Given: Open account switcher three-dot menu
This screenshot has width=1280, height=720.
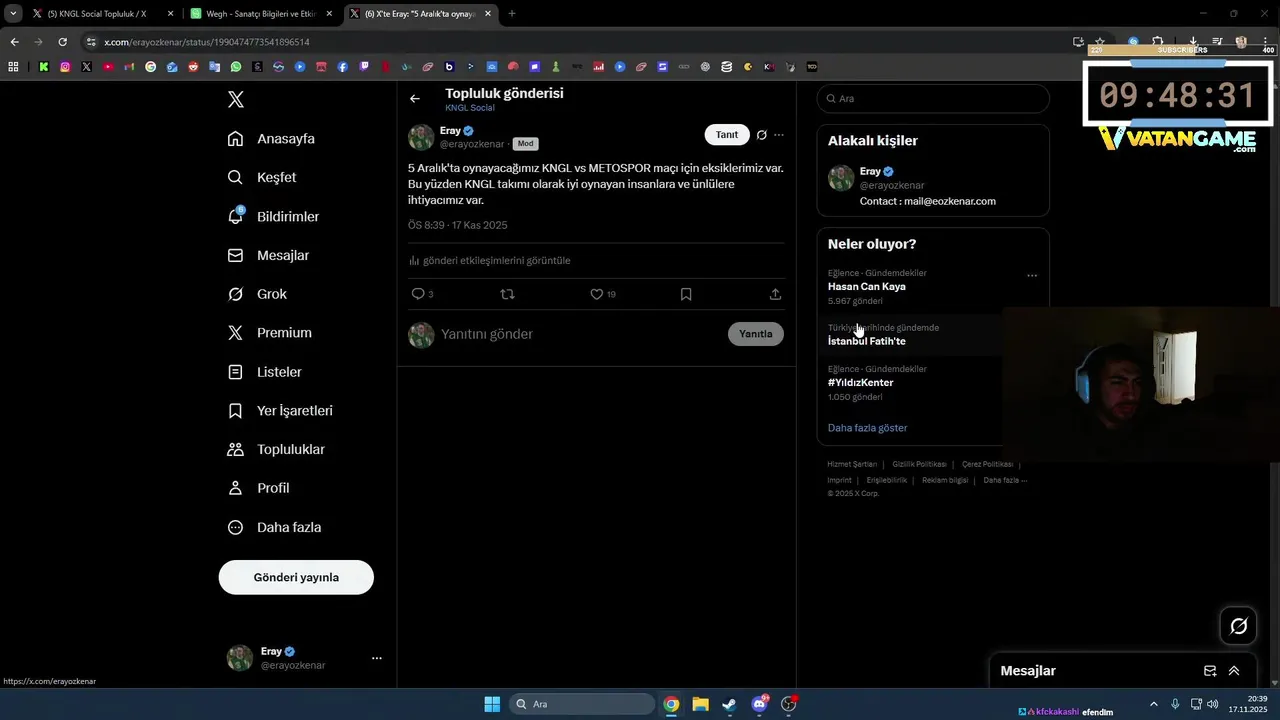Looking at the screenshot, I should (x=377, y=658).
